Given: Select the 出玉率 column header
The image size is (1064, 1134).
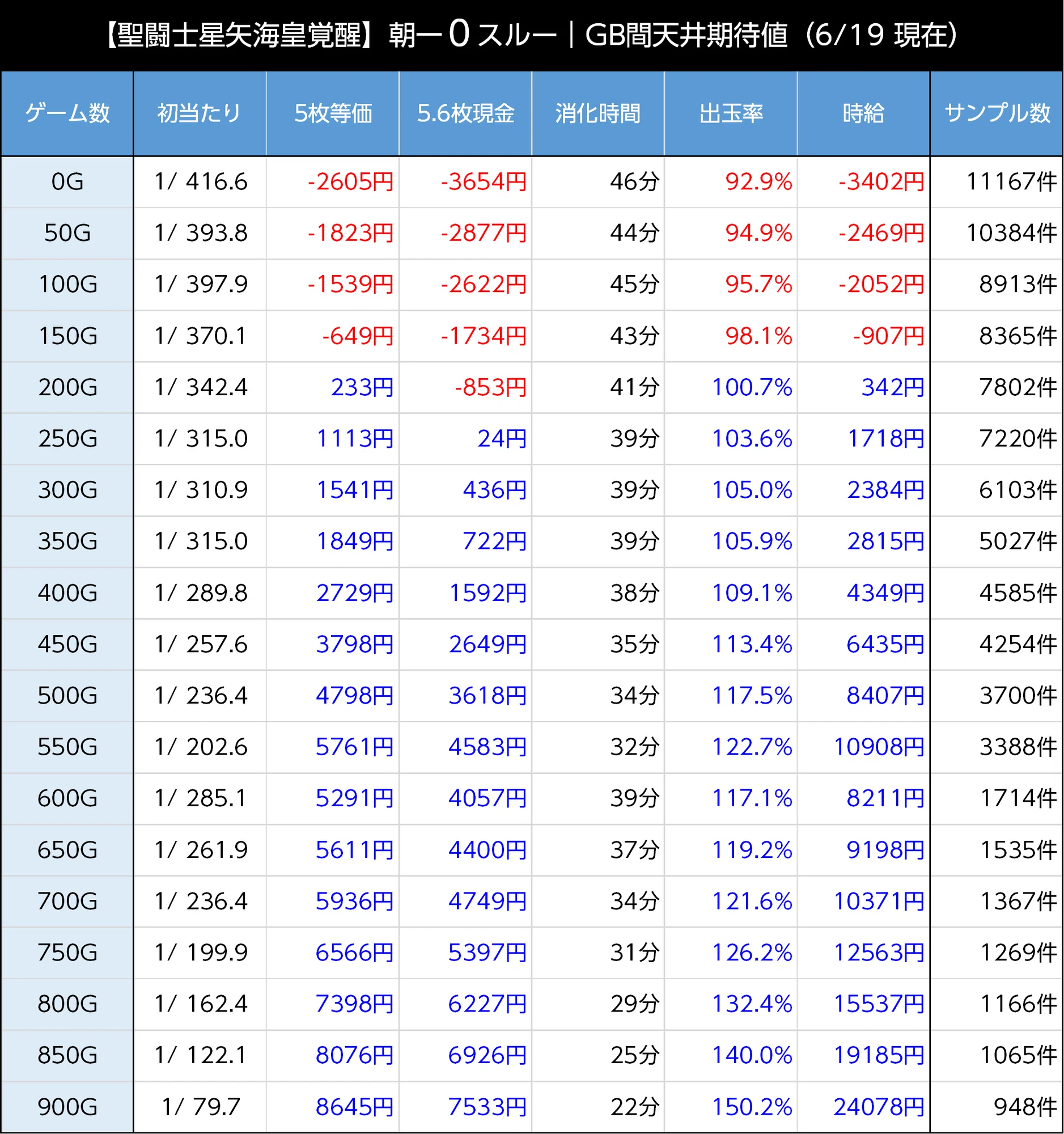Looking at the screenshot, I should 731,113.
